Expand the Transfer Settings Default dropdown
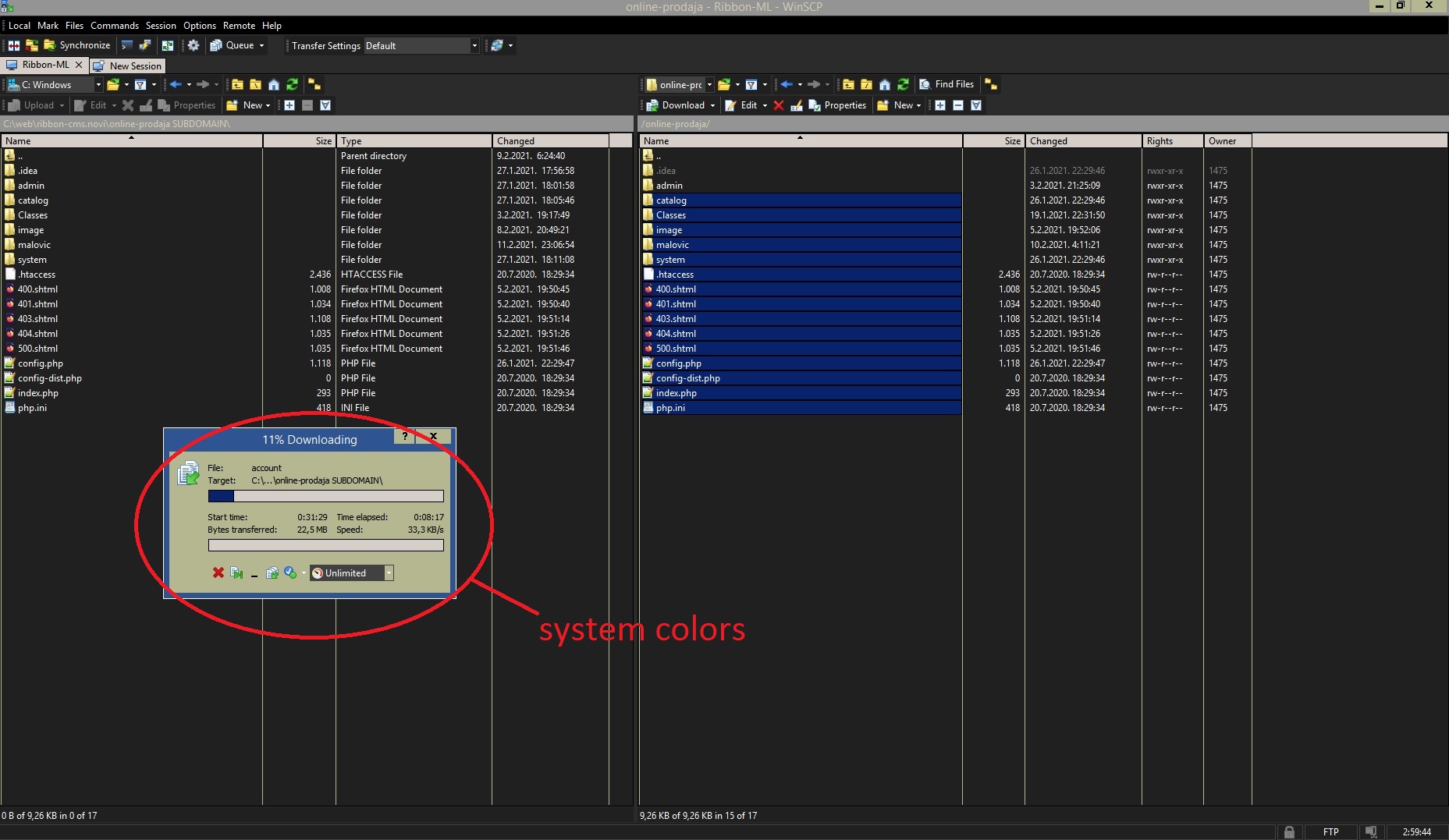The height and width of the screenshot is (840, 1449). pyautogui.click(x=474, y=46)
